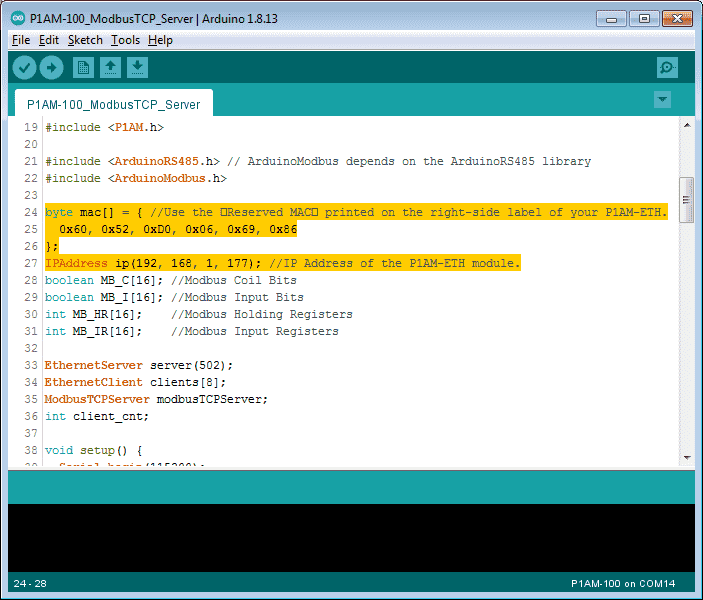This screenshot has height=600, width=703.
Task: Click line number 33 in the gutter
Action: [31, 365]
